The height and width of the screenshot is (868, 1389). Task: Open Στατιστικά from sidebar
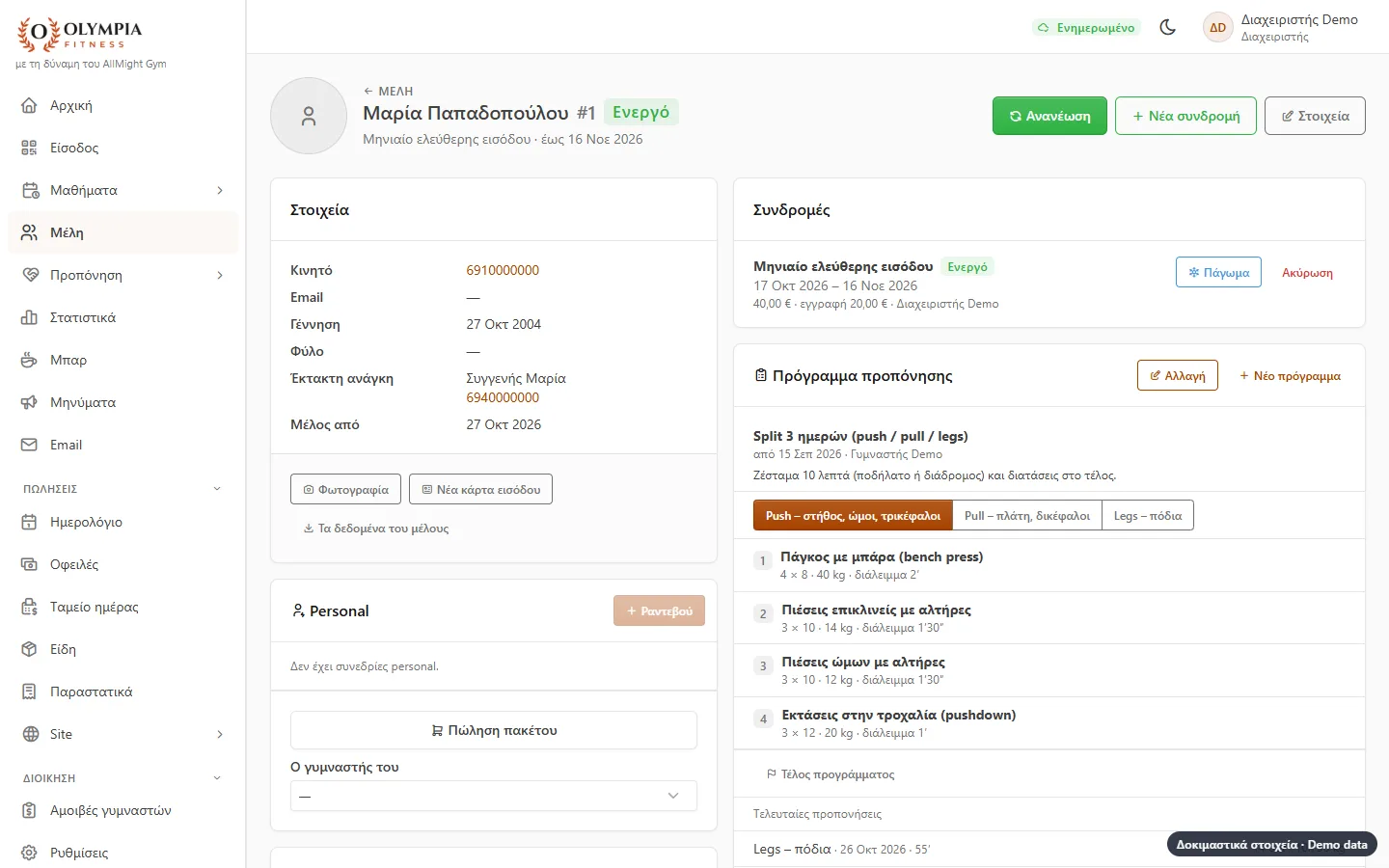tap(123, 317)
